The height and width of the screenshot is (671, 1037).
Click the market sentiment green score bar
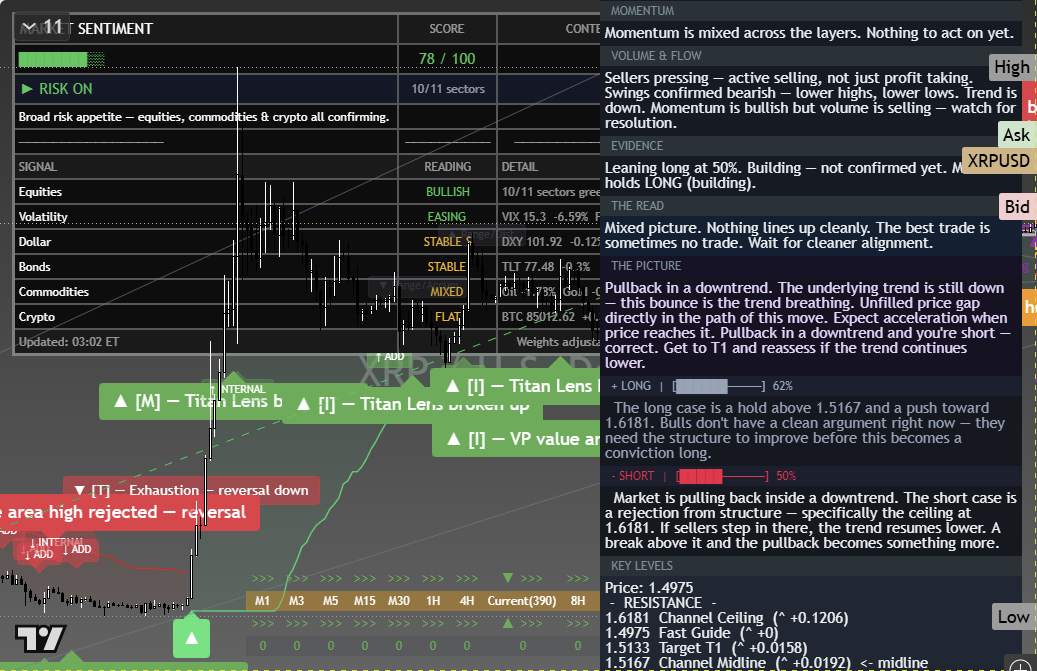pyautogui.click(x=62, y=59)
